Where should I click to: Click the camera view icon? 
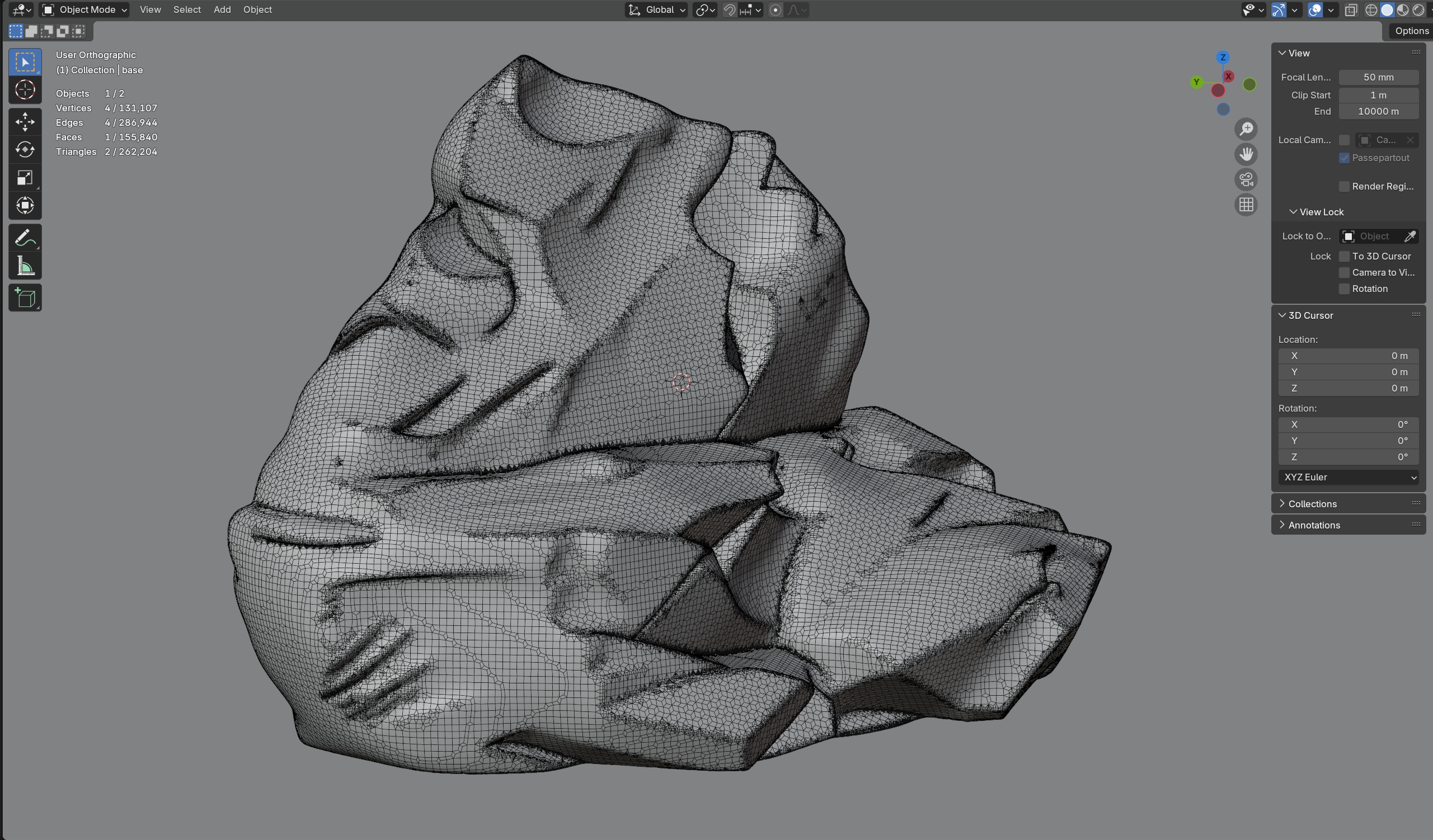pos(1246,180)
